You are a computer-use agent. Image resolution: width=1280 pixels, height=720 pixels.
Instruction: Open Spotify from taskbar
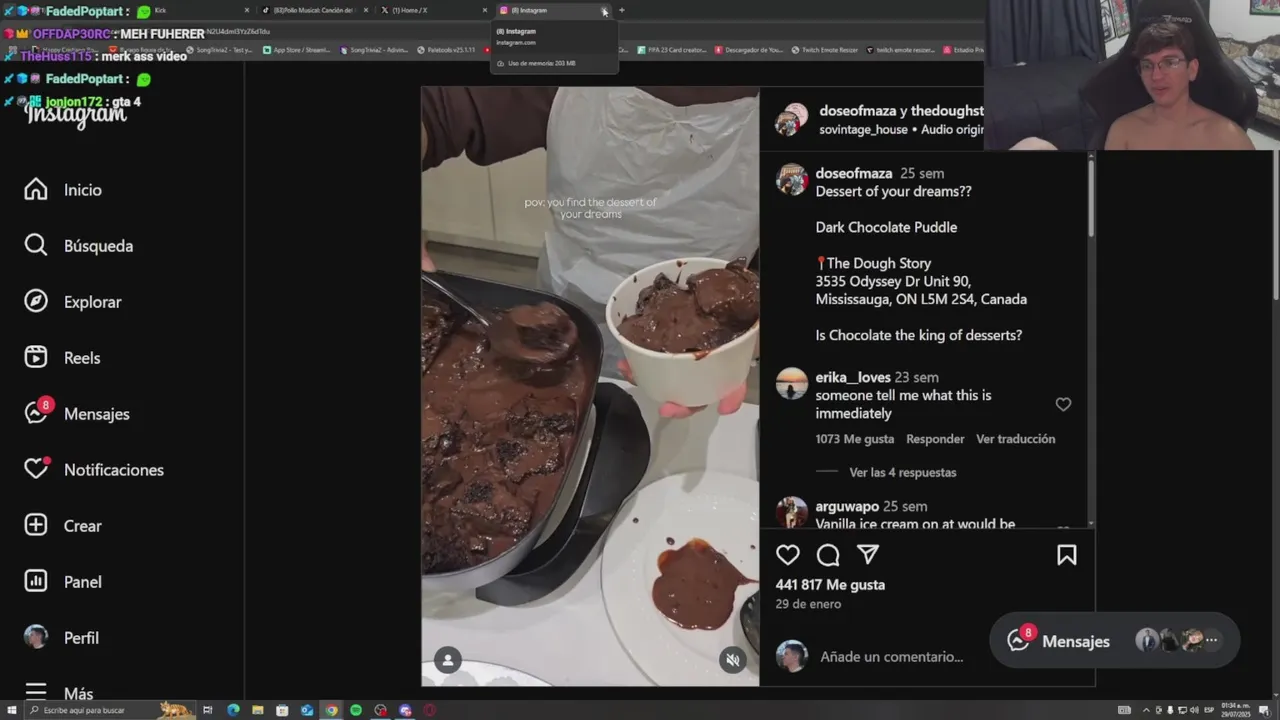[356, 710]
